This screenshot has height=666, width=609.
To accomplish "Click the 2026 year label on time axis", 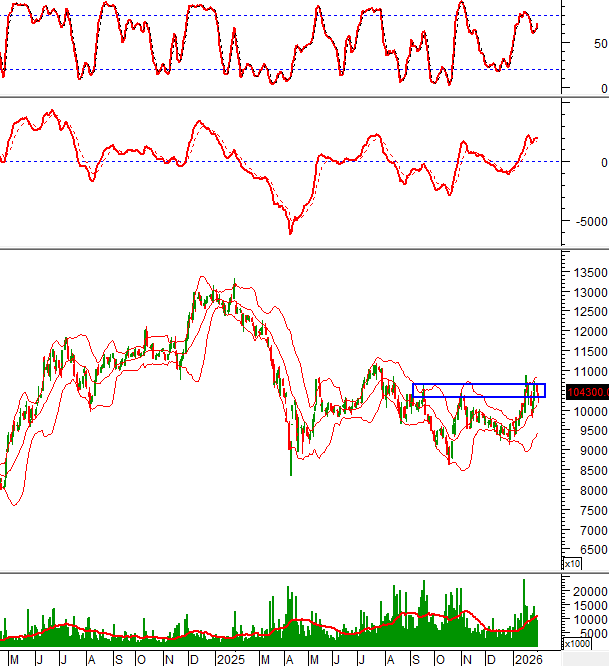I will click(528, 659).
